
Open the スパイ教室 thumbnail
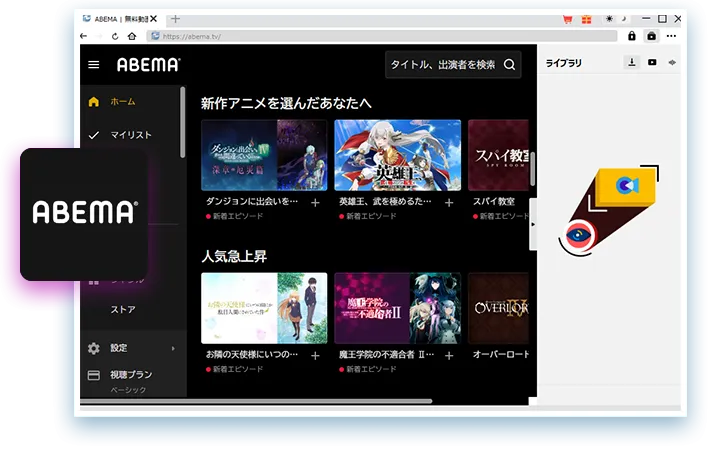498,155
